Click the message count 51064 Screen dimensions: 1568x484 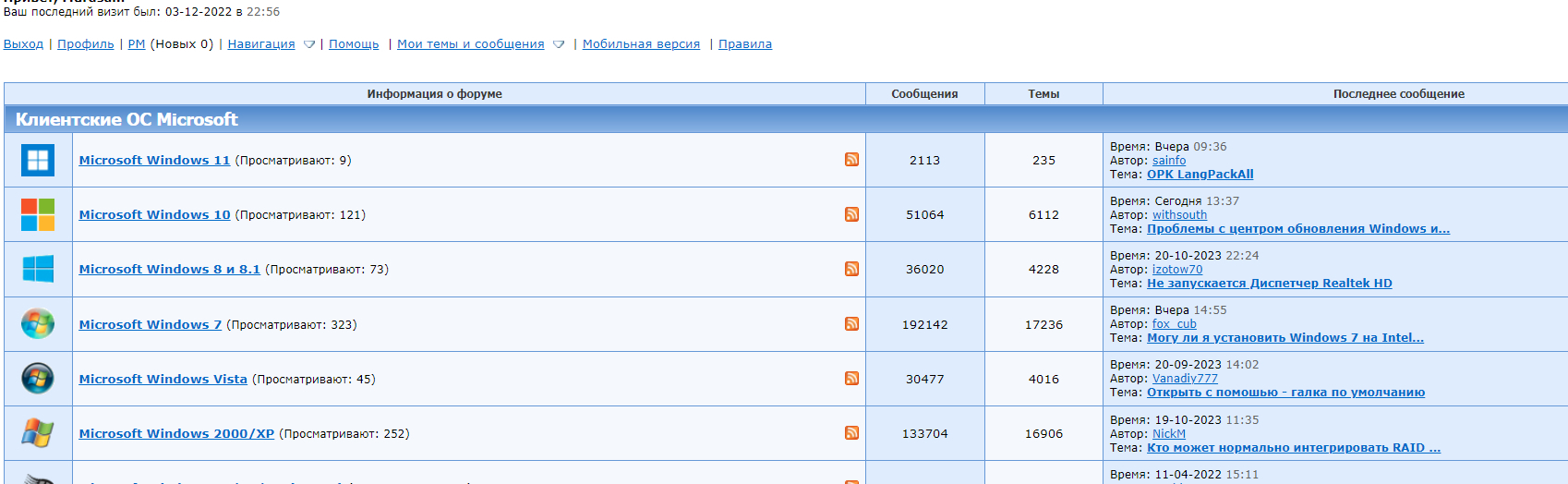[924, 214]
